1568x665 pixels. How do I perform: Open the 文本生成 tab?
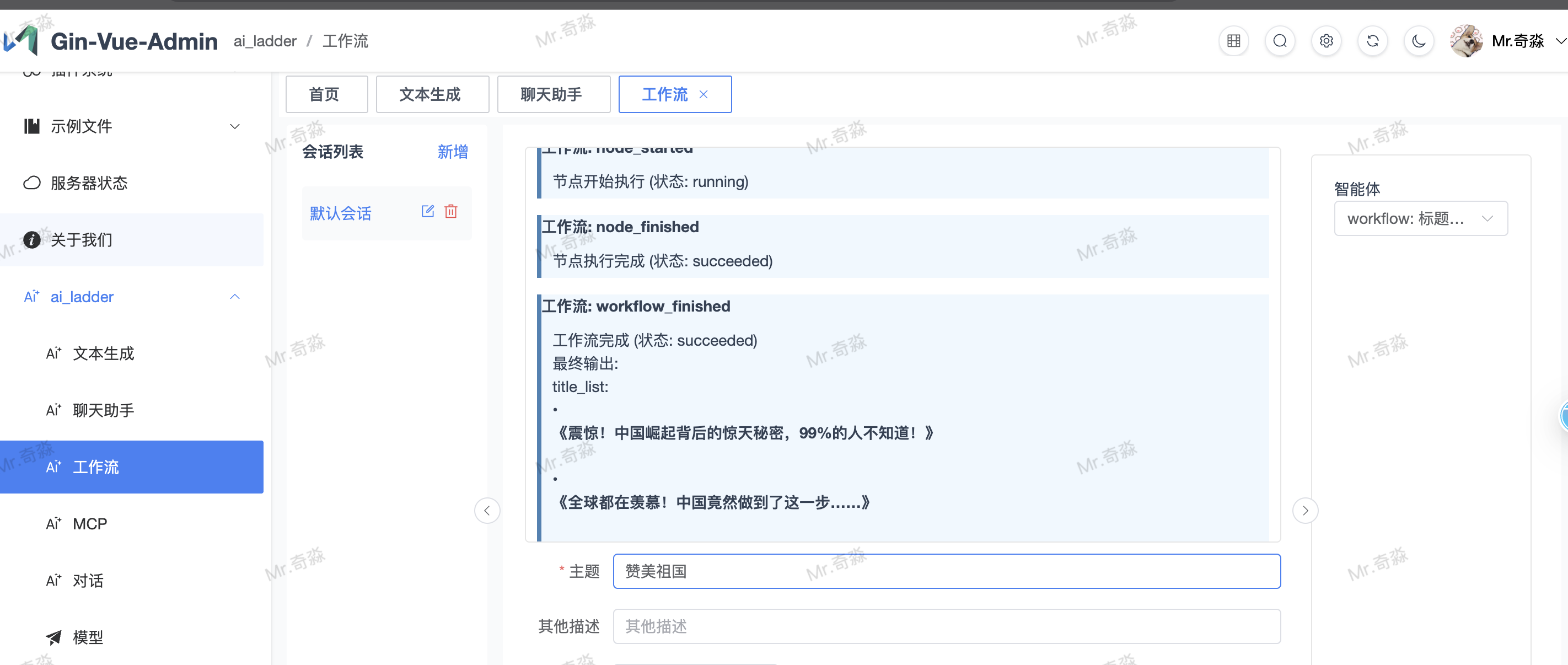(432, 94)
